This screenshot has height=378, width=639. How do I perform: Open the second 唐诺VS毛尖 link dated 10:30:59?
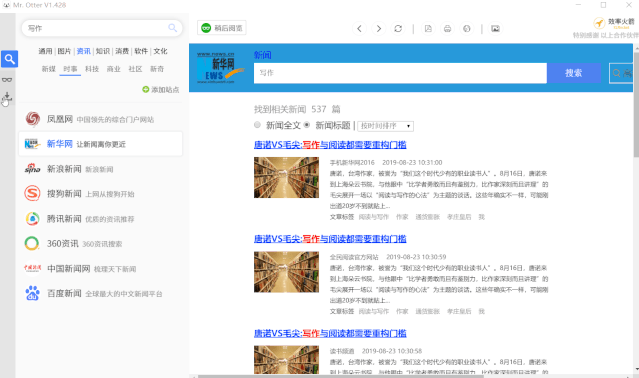pos(330,239)
